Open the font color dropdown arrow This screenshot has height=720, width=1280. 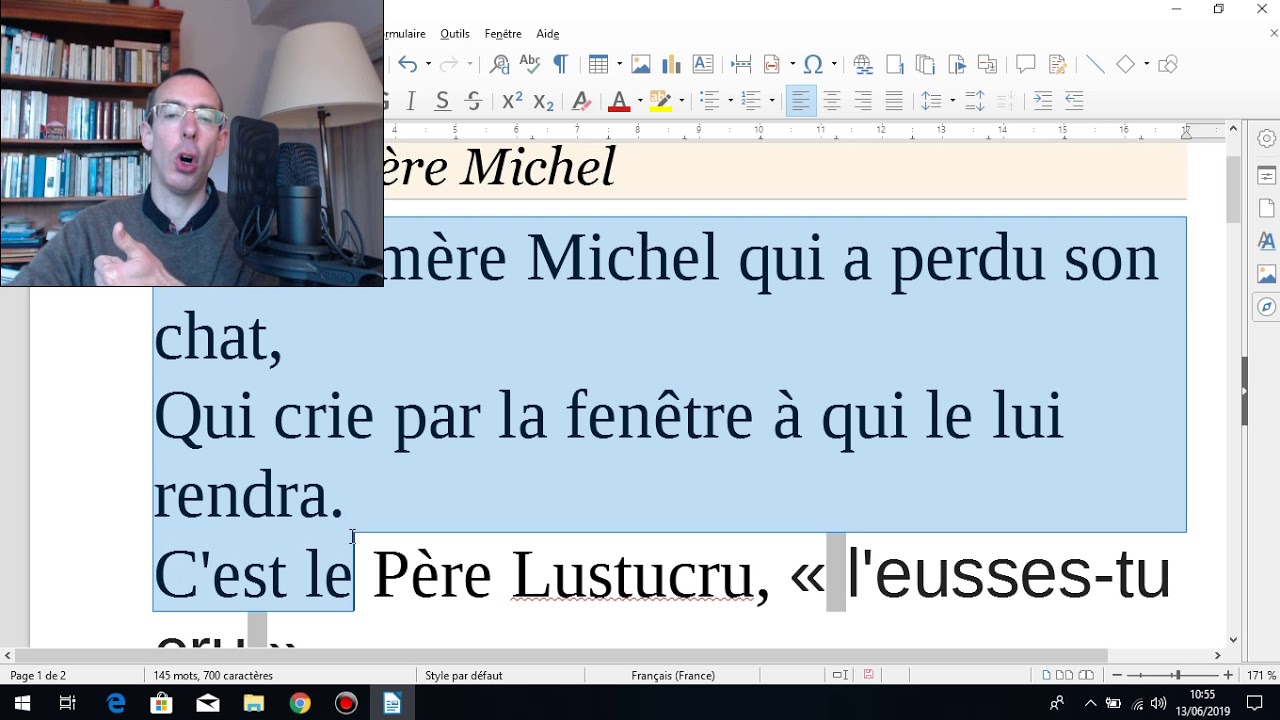(638, 100)
